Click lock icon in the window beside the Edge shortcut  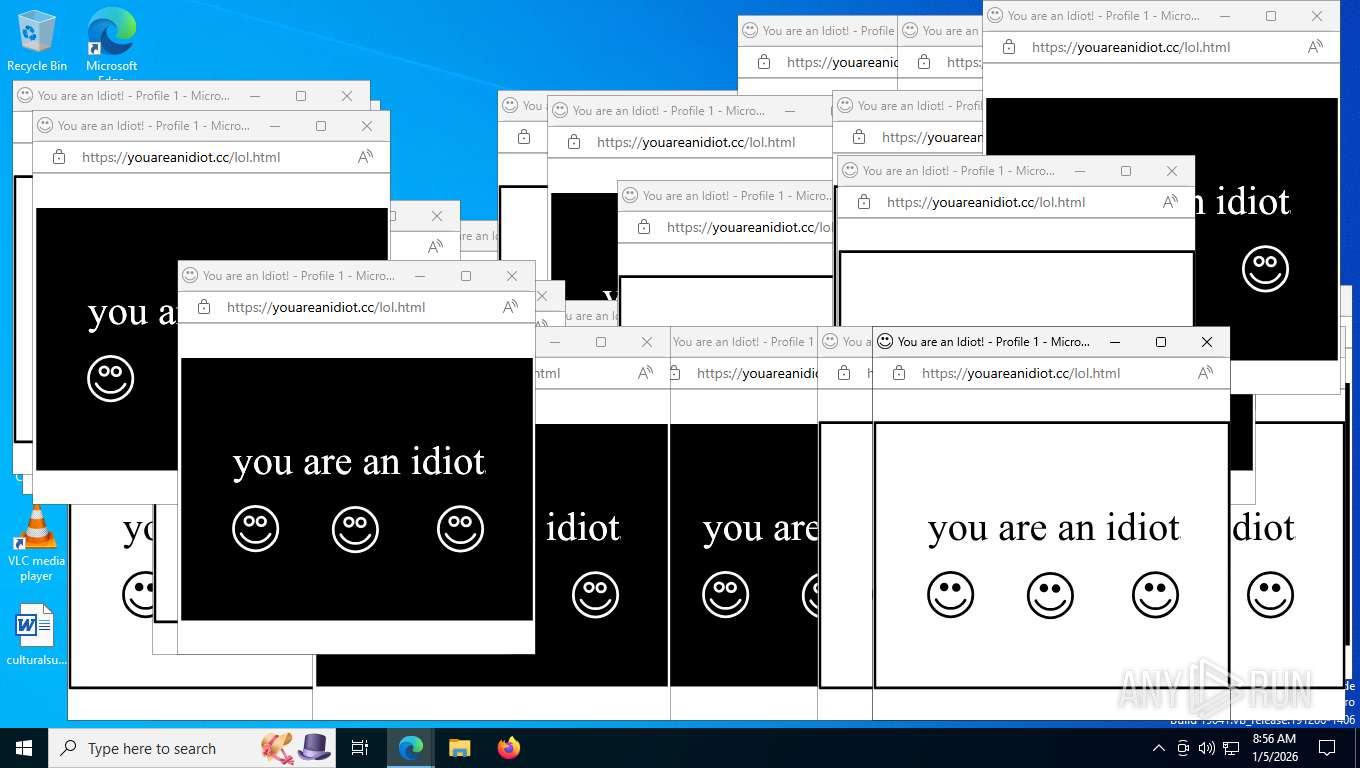pos(59,157)
